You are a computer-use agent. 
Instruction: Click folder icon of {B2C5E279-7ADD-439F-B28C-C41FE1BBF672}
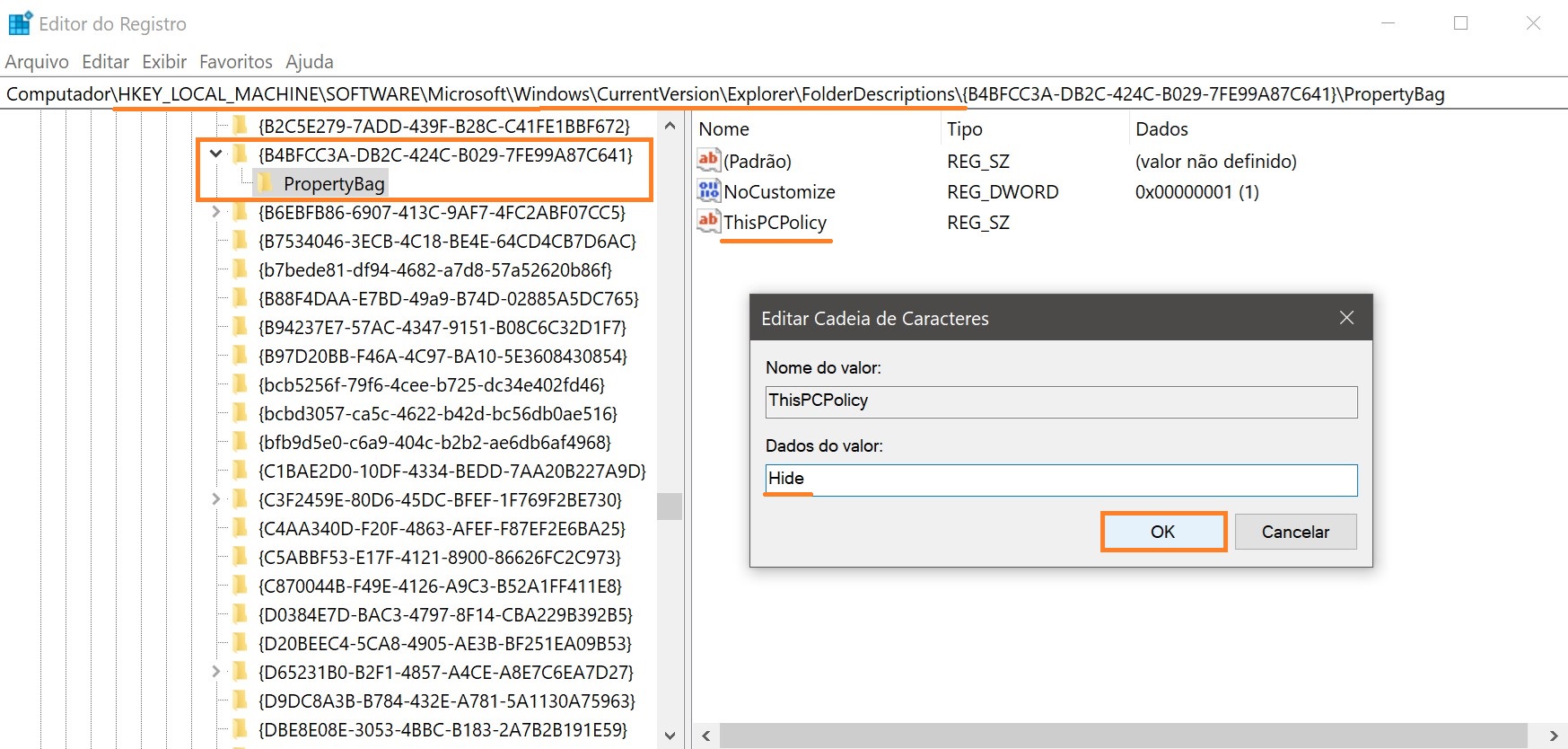[241, 126]
